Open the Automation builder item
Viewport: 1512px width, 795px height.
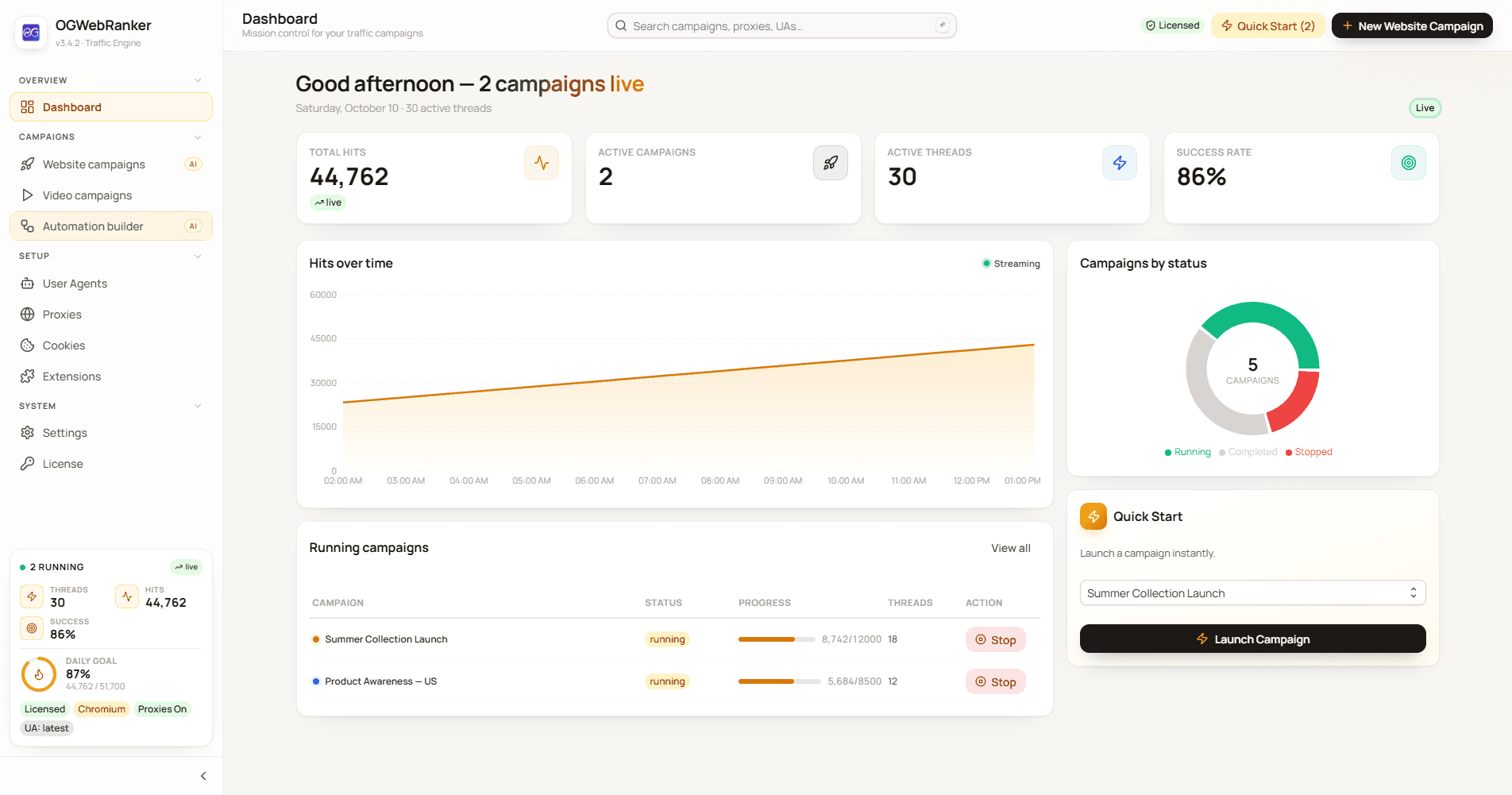(111, 226)
